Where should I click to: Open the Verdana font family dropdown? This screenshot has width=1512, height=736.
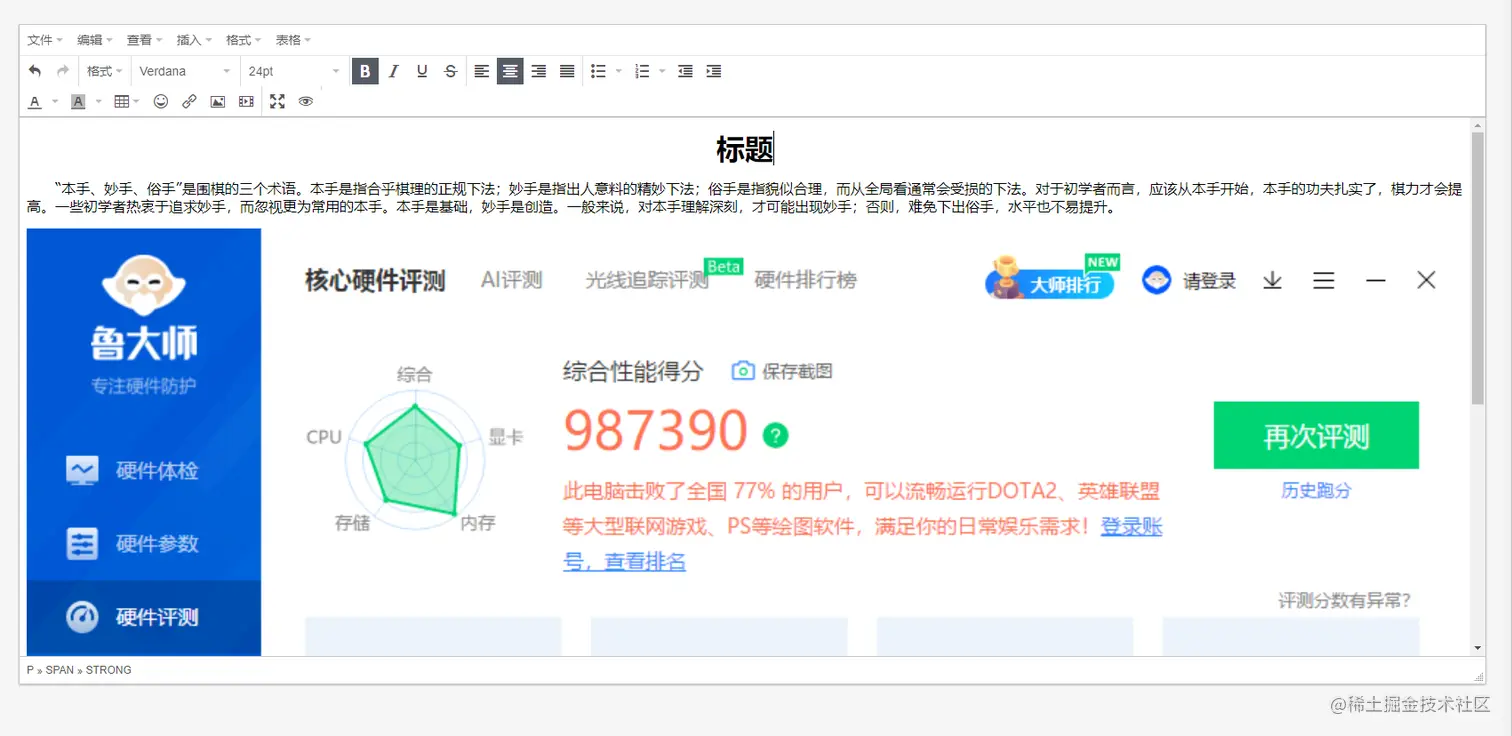coord(186,71)
